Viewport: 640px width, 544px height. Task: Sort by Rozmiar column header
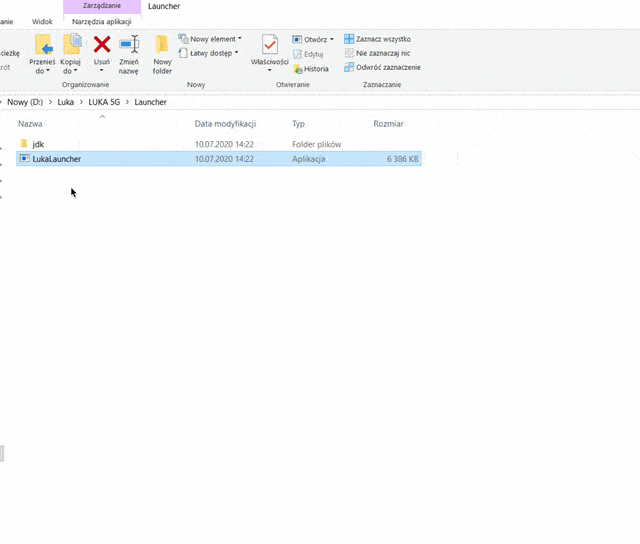point(388,124)
